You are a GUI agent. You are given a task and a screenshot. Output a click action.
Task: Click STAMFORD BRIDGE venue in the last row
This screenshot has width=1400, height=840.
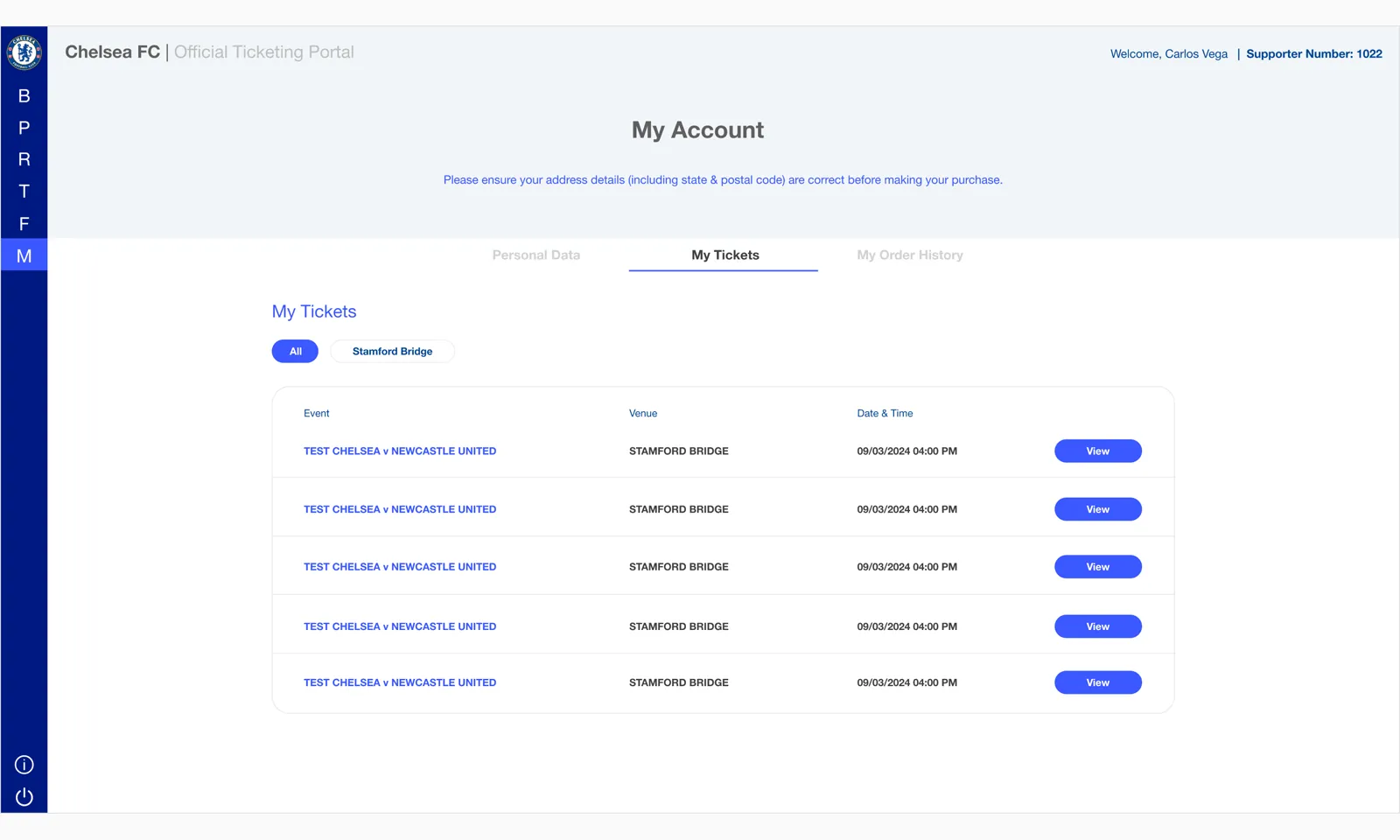point(679,682)
